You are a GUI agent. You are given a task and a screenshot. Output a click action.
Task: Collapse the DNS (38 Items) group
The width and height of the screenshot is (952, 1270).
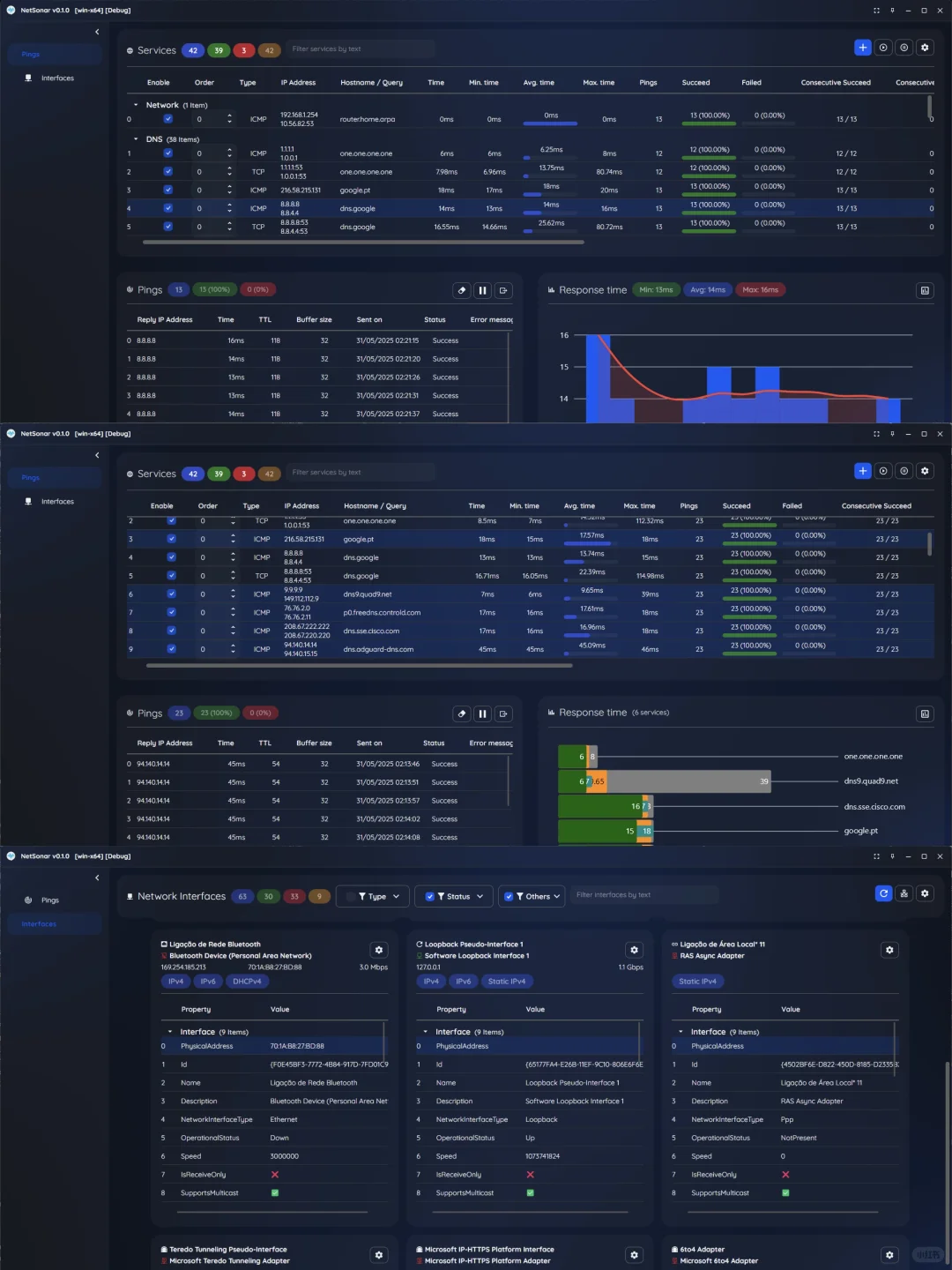click(x=136, y=139)
